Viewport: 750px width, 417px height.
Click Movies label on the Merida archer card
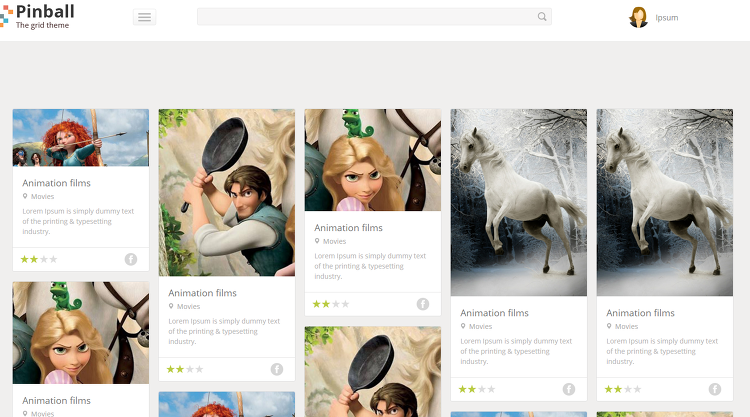point(43,197)
